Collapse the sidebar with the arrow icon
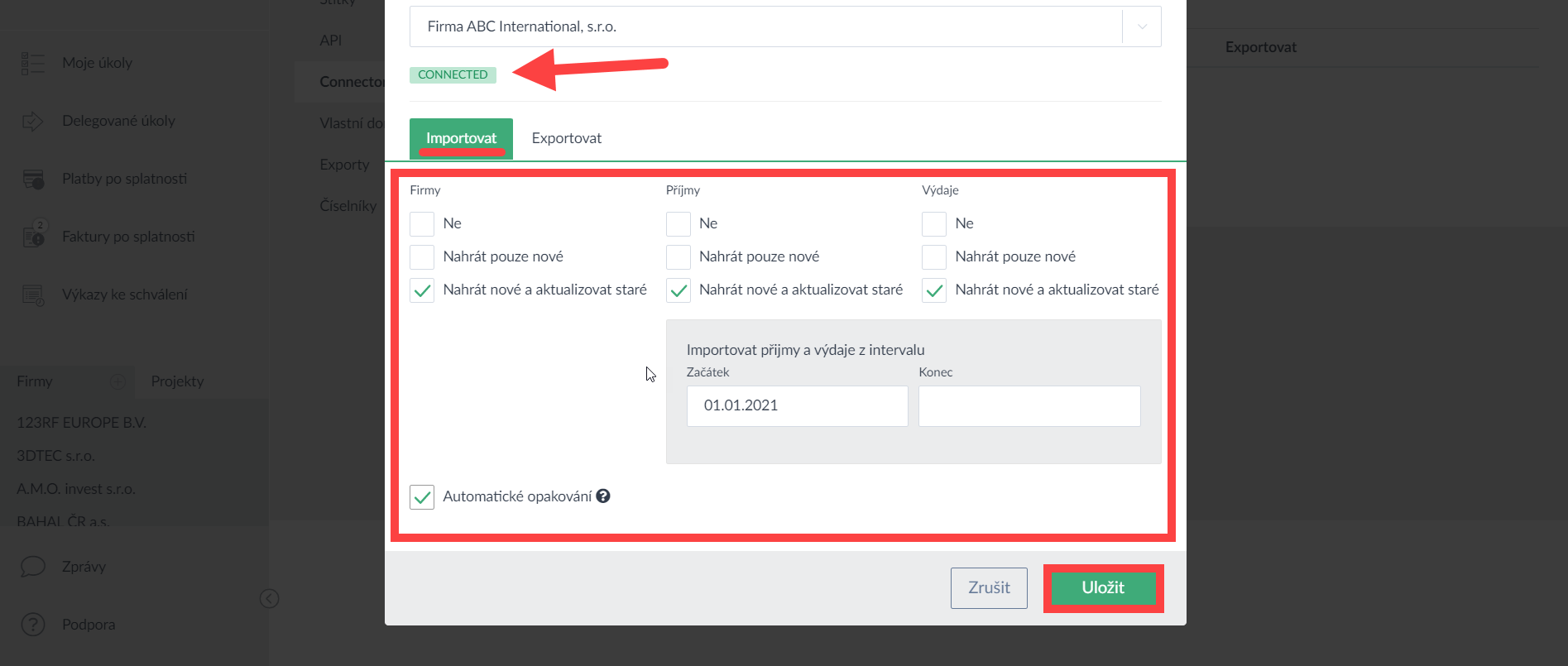 click(269, 598)
